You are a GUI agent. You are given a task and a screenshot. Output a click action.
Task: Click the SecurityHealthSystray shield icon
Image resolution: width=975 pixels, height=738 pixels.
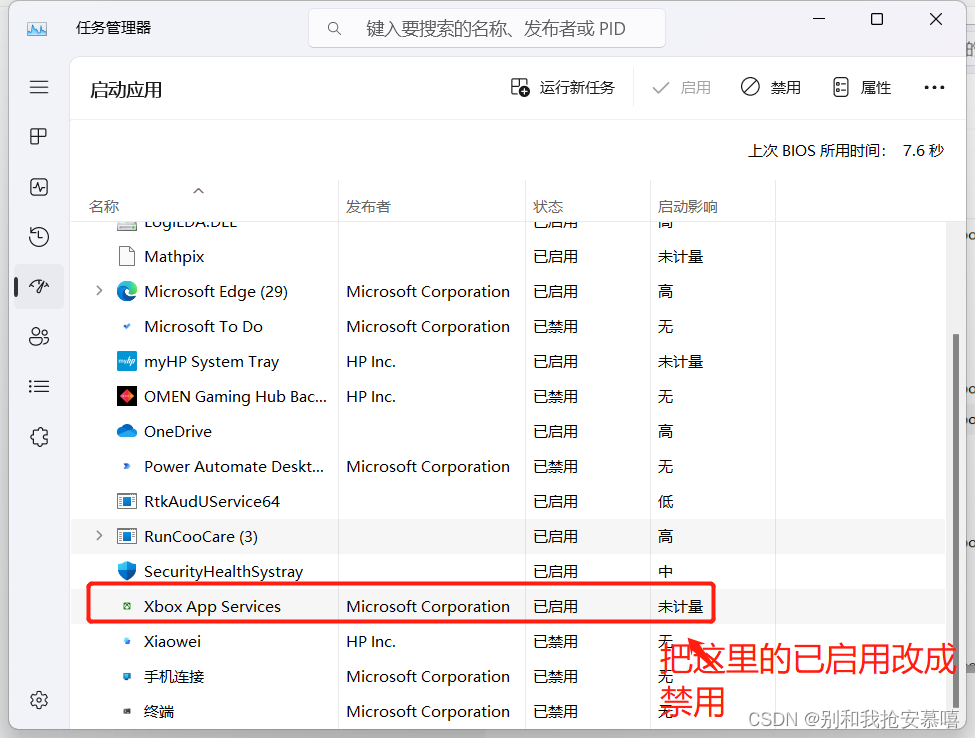tap(127, 571)
